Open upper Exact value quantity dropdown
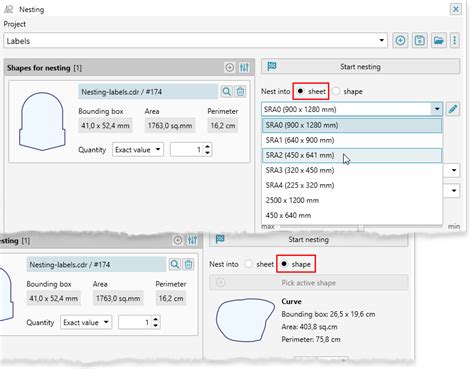Image resolution: width=474 pixels, height=369 pixels. point(138,150)
